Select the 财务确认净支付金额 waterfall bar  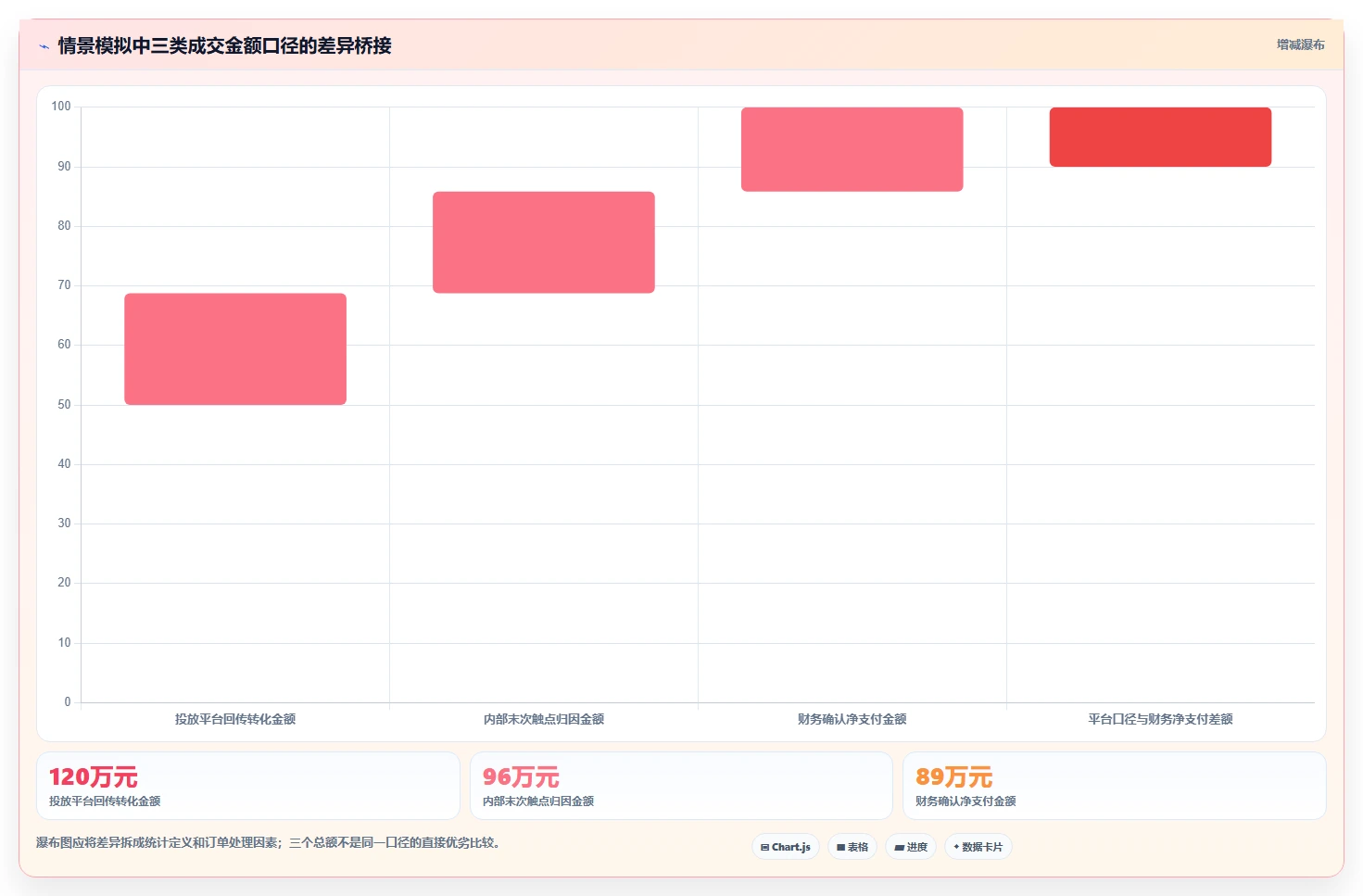[x=852, y=149]
